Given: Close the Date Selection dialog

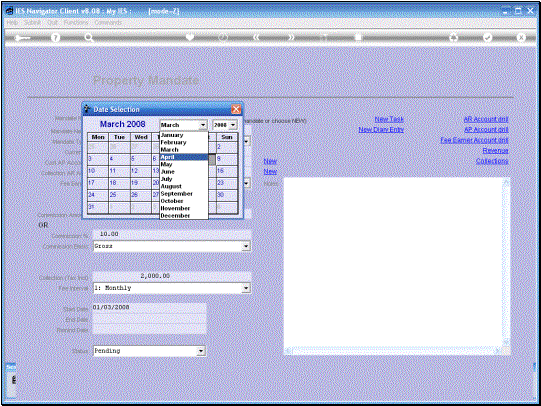Looking at the screenshot, I should [236, 109].
